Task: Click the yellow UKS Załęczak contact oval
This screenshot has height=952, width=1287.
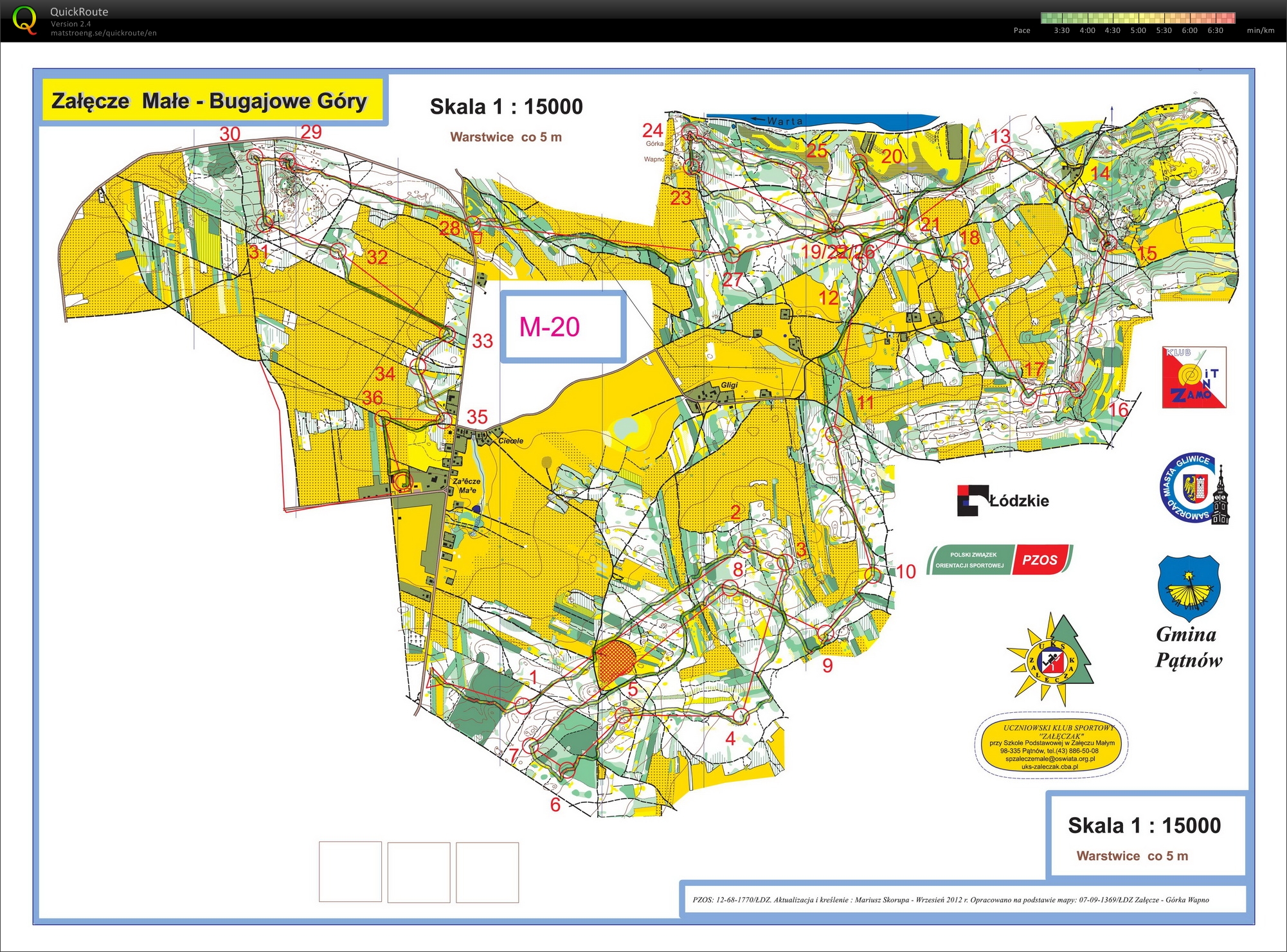Action: click(1051, 745)
